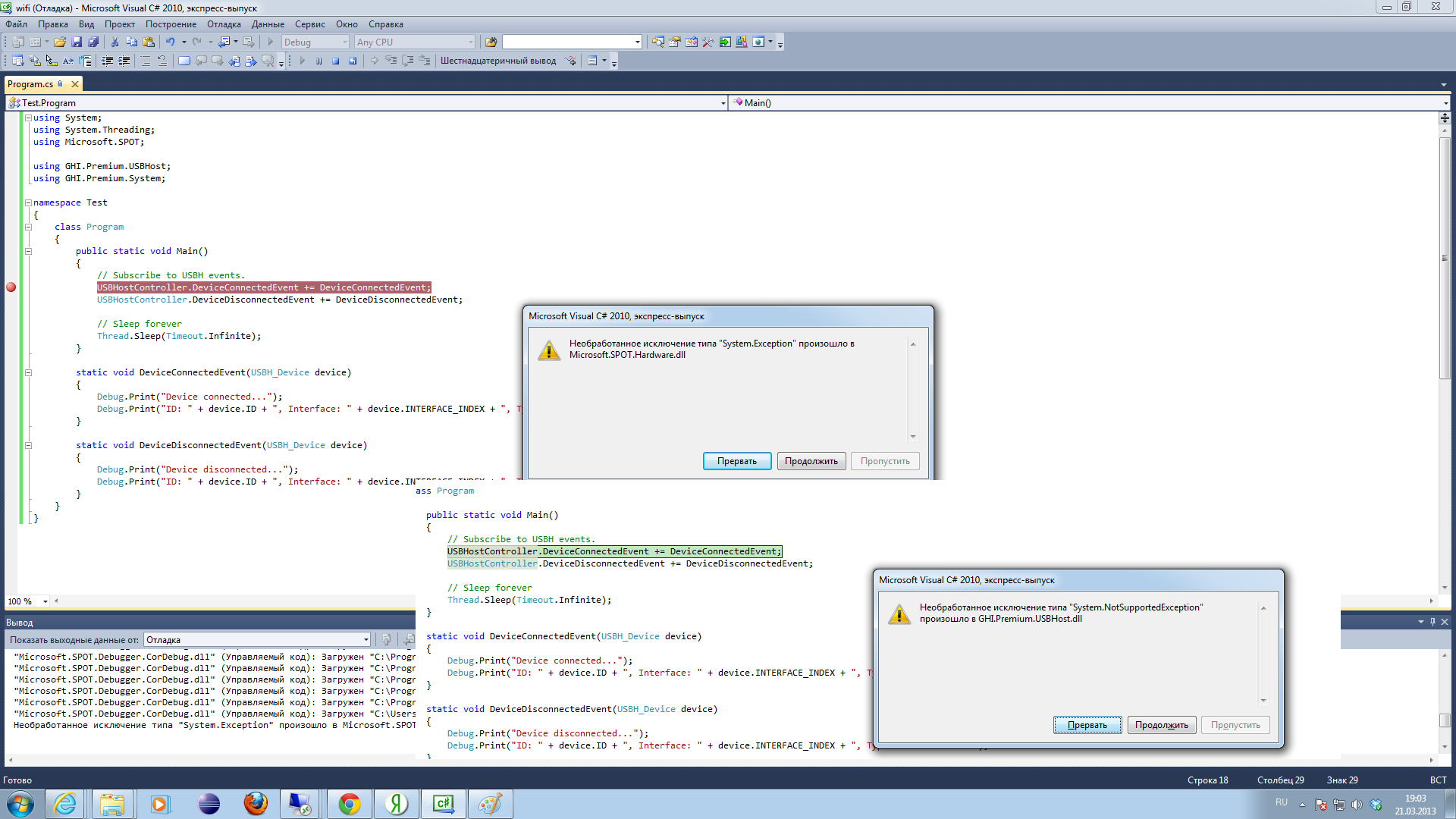Click the Undo arrow icon
Viewport: 1456px width, 819px height.
pyautogui.click(x=171, y=42)
